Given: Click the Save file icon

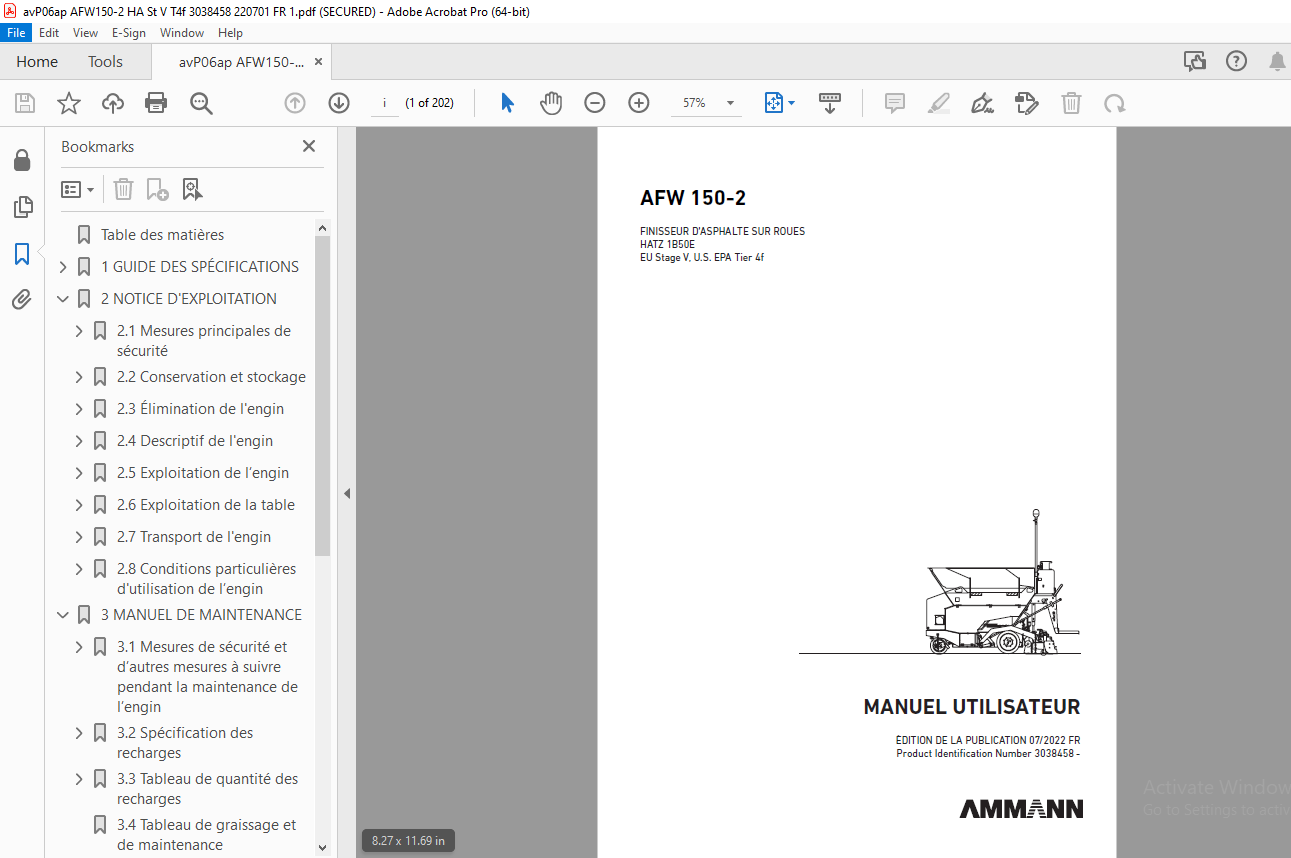Looking at the screenshot, I should (x=25, y=103).
